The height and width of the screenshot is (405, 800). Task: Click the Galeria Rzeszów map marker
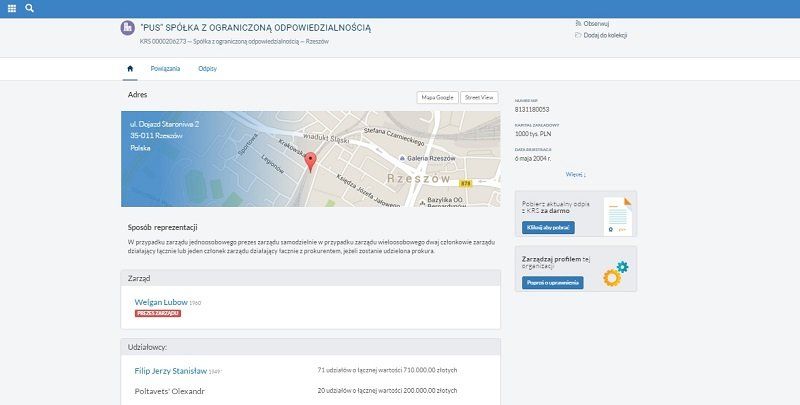pyautogui.click(x=402, y=158)
